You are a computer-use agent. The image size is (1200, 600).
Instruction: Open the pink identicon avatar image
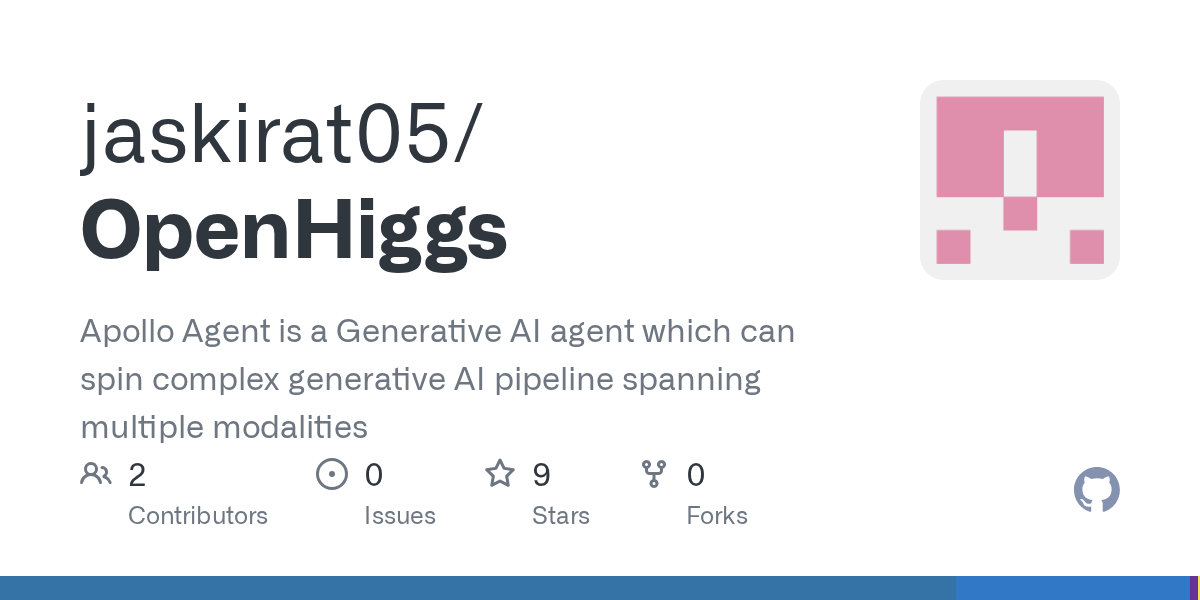pyautogui.click(x=1019, y=180)
